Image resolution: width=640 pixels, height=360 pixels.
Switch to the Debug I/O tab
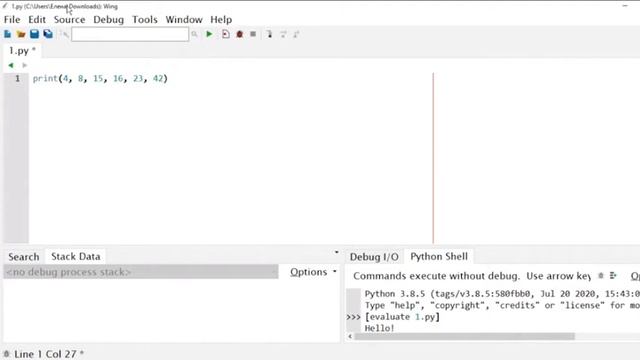[x=374, y=257]
